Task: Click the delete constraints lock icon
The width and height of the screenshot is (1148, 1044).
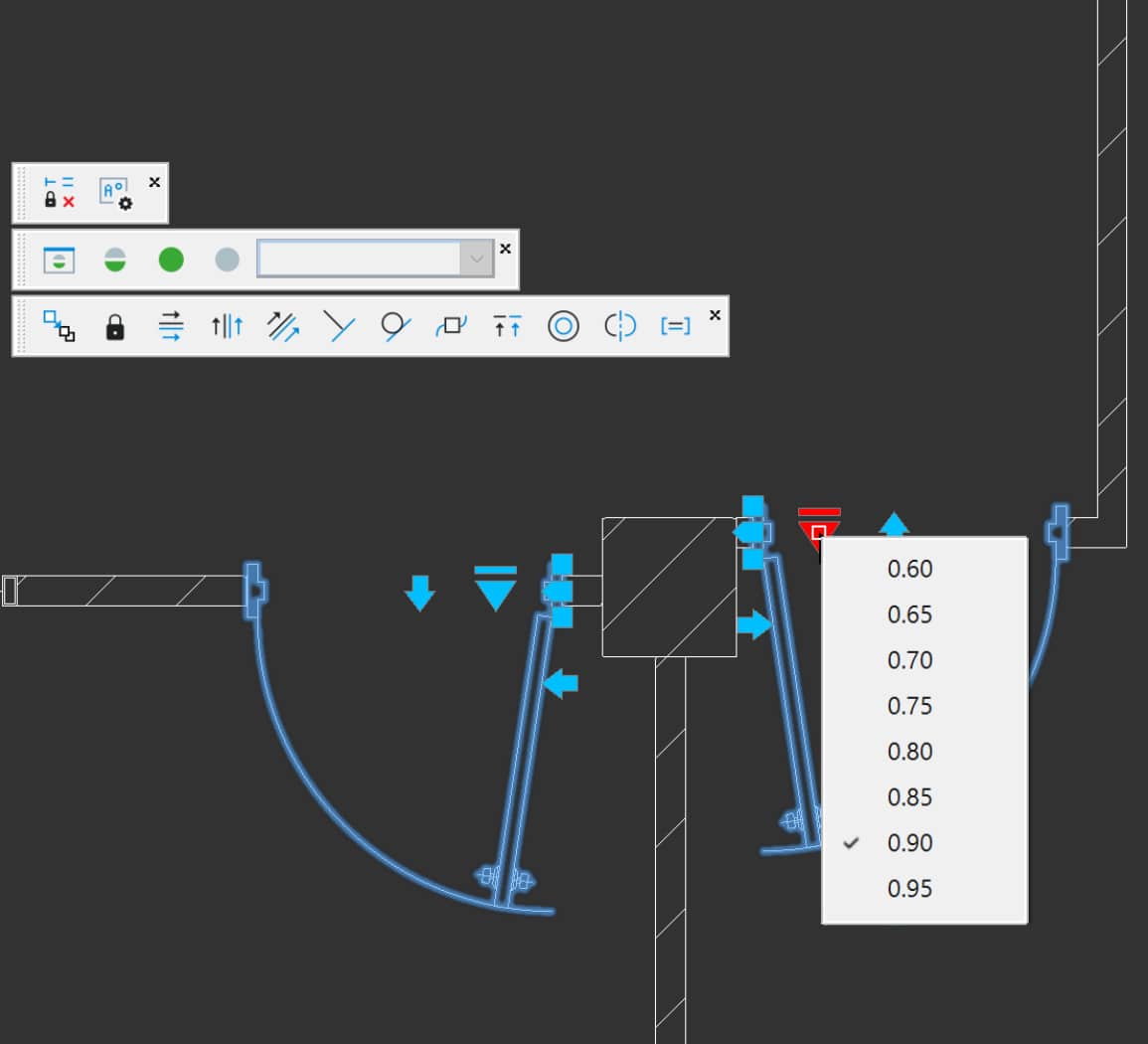Action: pos(59,192)
